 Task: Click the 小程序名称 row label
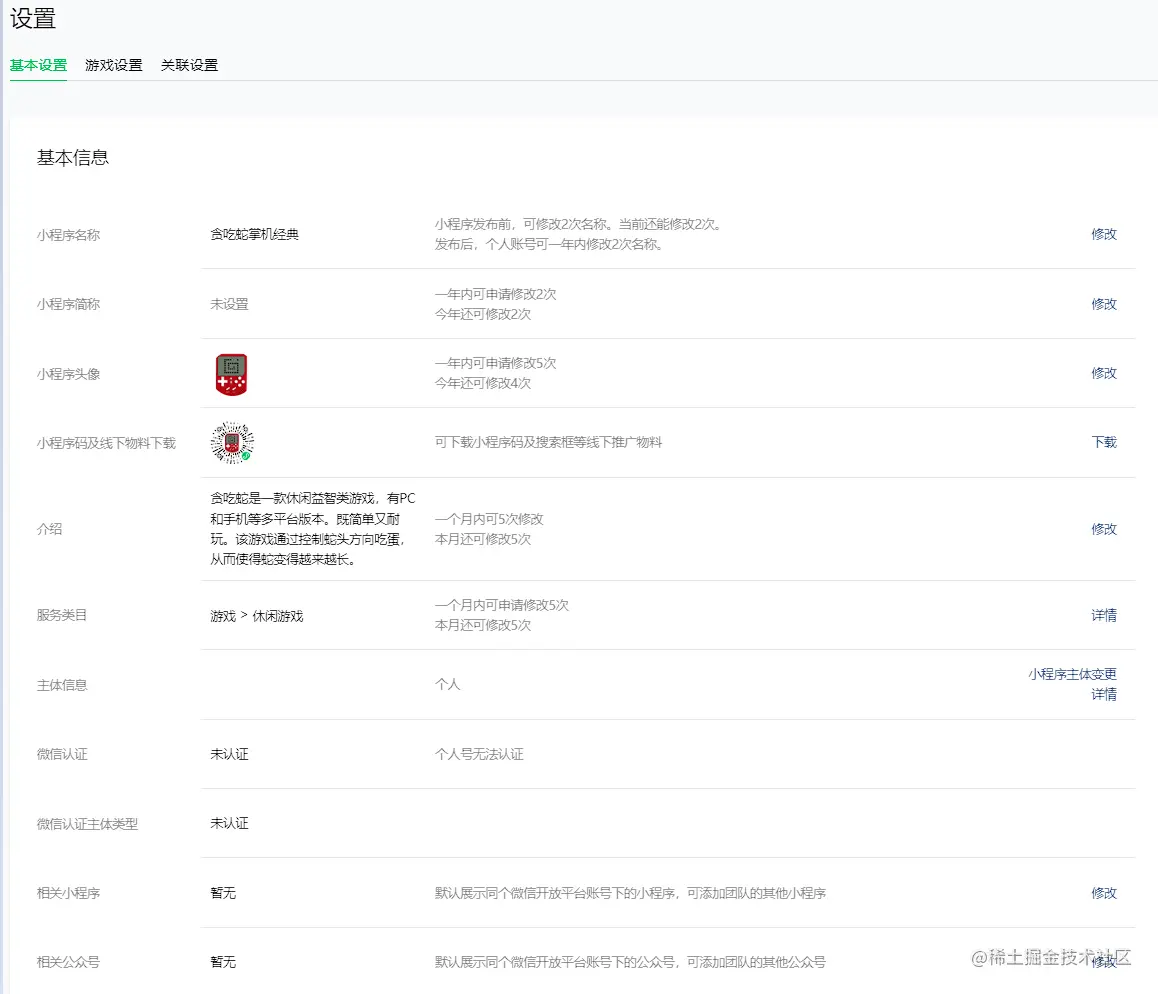tap(69, 235)
